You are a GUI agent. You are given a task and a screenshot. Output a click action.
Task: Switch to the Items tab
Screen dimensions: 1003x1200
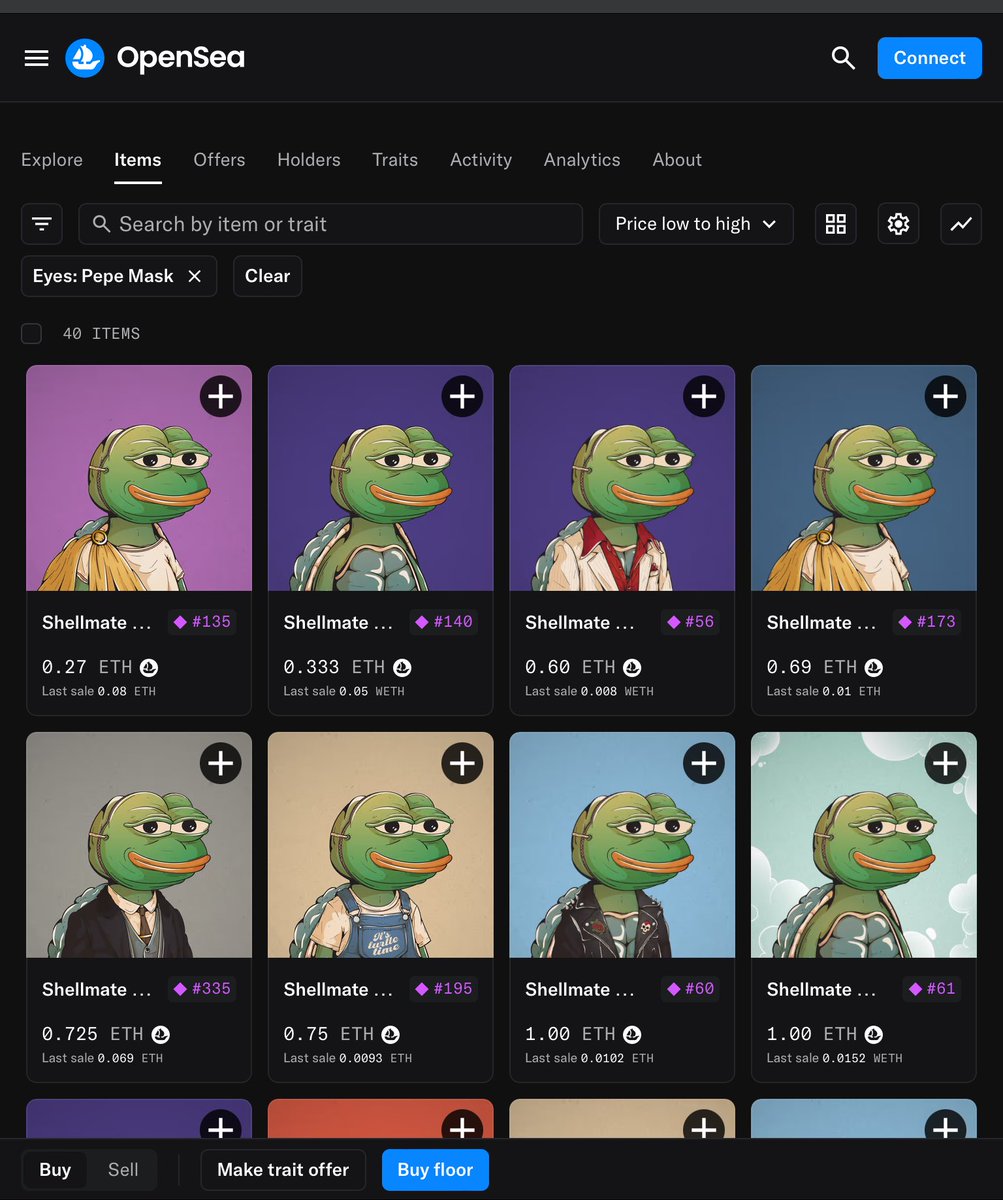[138, 160]
